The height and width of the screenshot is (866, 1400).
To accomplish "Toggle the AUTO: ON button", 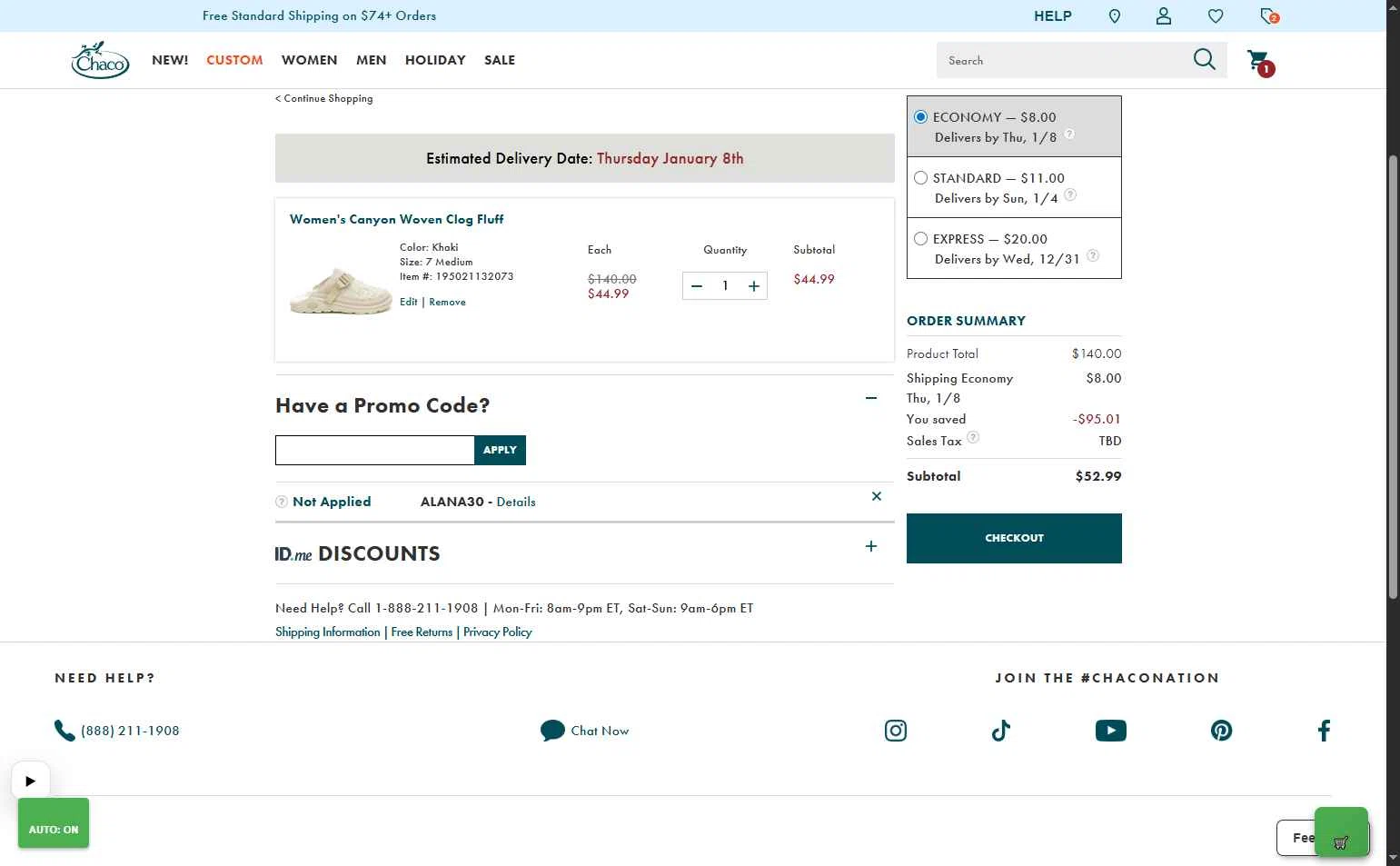I will (54, 823).
